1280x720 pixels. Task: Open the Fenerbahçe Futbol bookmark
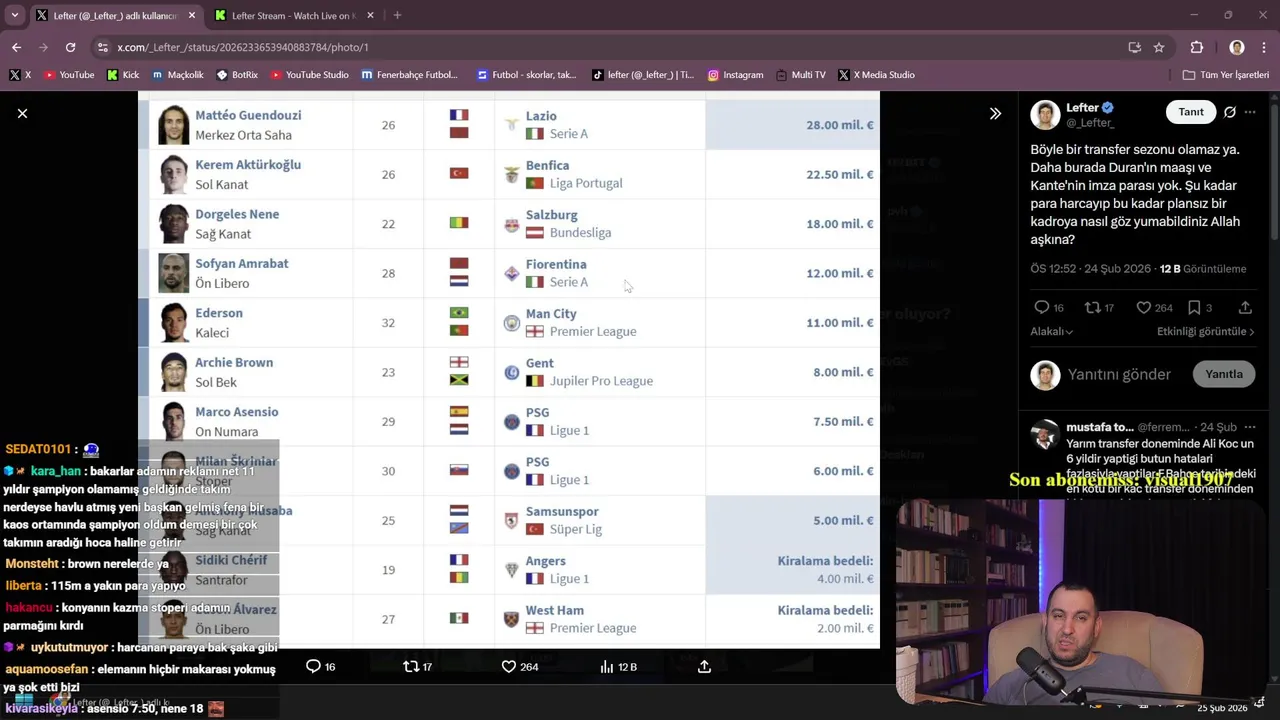pos(409,75)
